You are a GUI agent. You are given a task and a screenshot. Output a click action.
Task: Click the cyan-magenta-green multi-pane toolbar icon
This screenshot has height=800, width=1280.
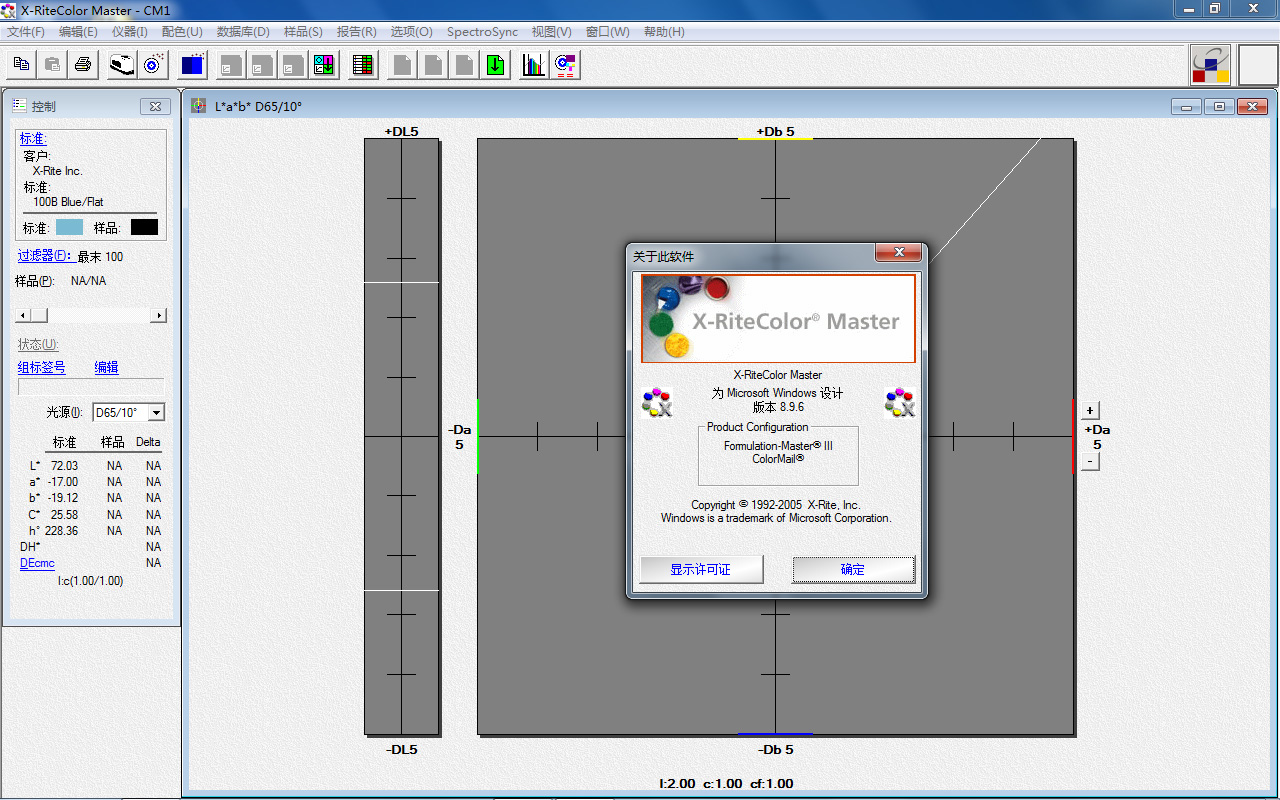point(324,65)
